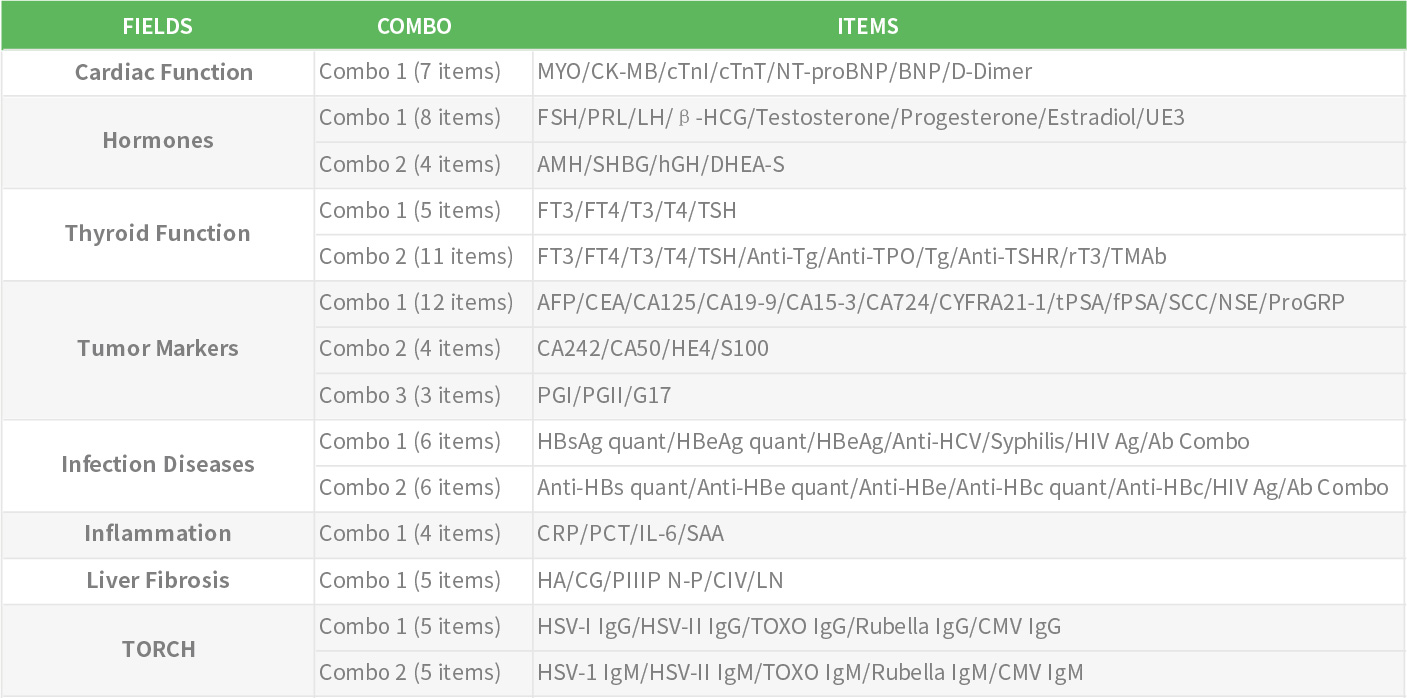Select the Combo 3 (3 items) cell

tap(409, 395)
